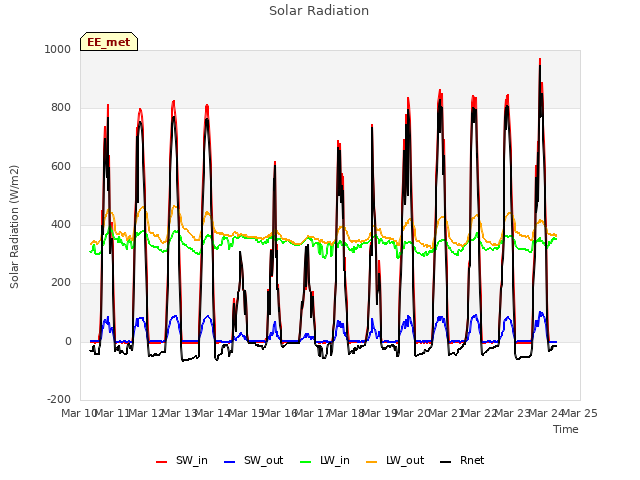Screen dimensions: 640x480
Task: Click the blue SW_out legend color marker
Action: click(x=230, y=462)
